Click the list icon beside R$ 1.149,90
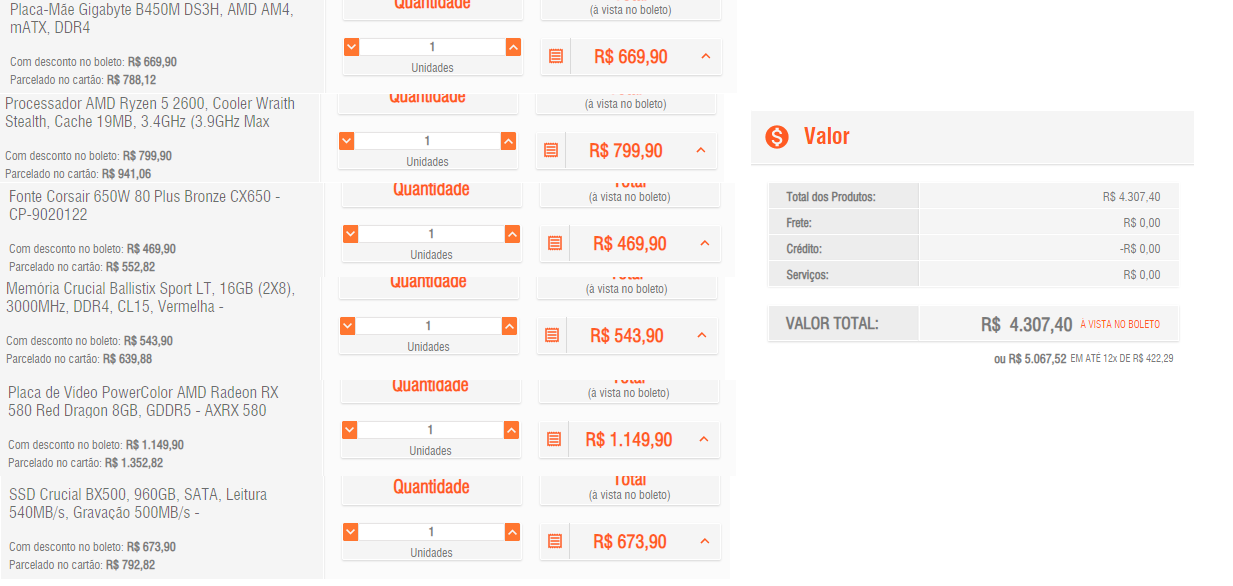The height and width of the screenshot is (586, 1233). pyautogui.click(x=554, y=439)
